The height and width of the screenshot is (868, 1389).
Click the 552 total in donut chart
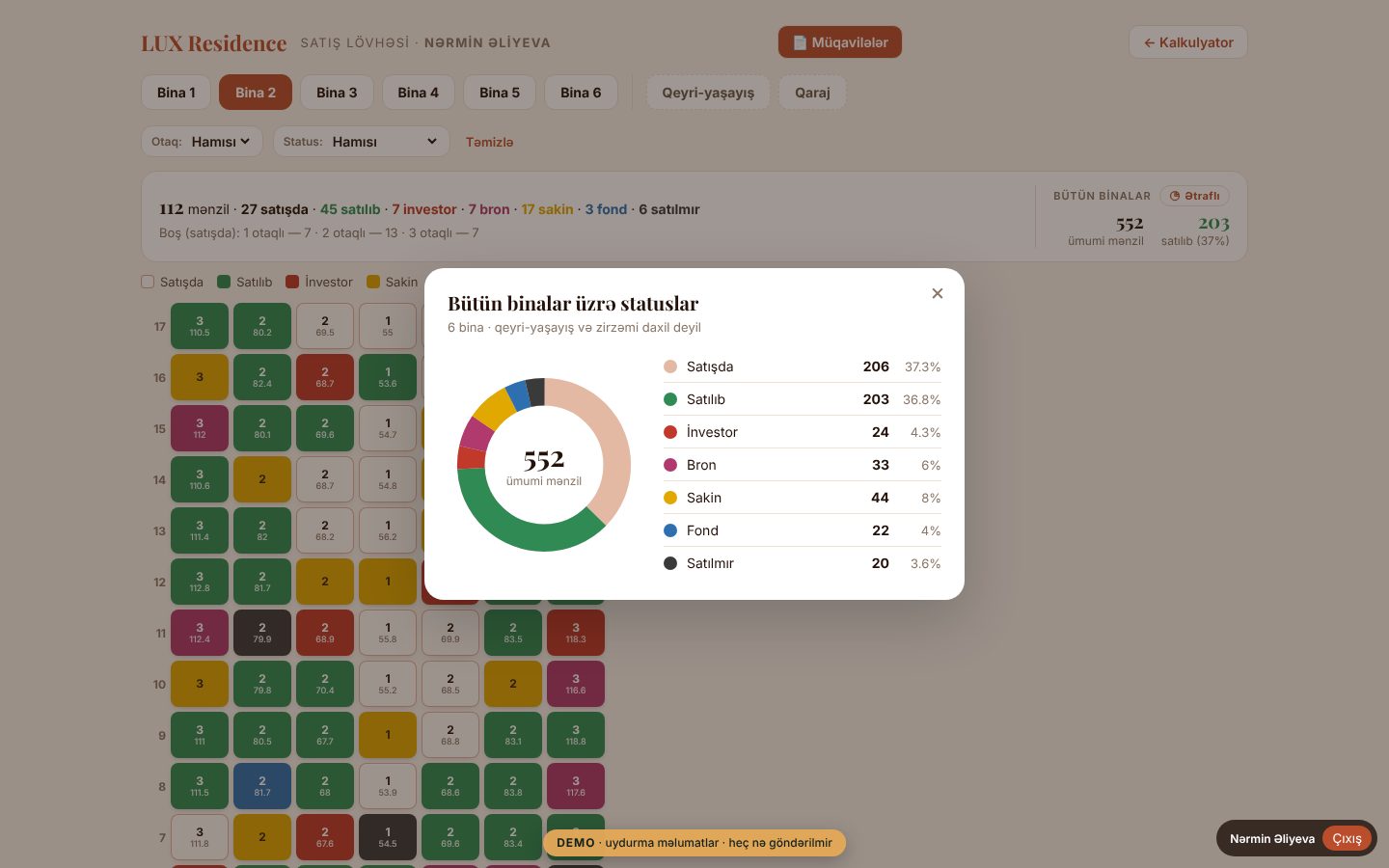544,459
